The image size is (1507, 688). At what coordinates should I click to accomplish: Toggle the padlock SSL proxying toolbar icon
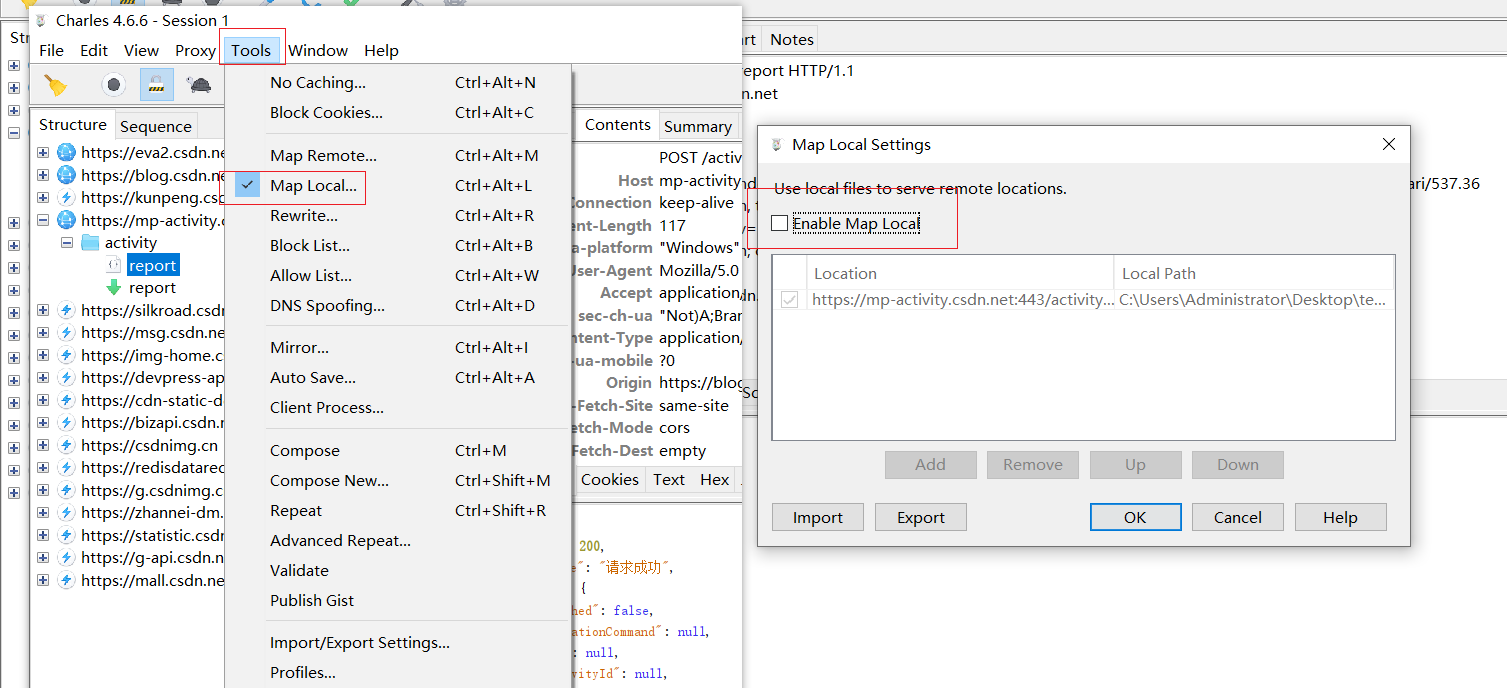156,85
